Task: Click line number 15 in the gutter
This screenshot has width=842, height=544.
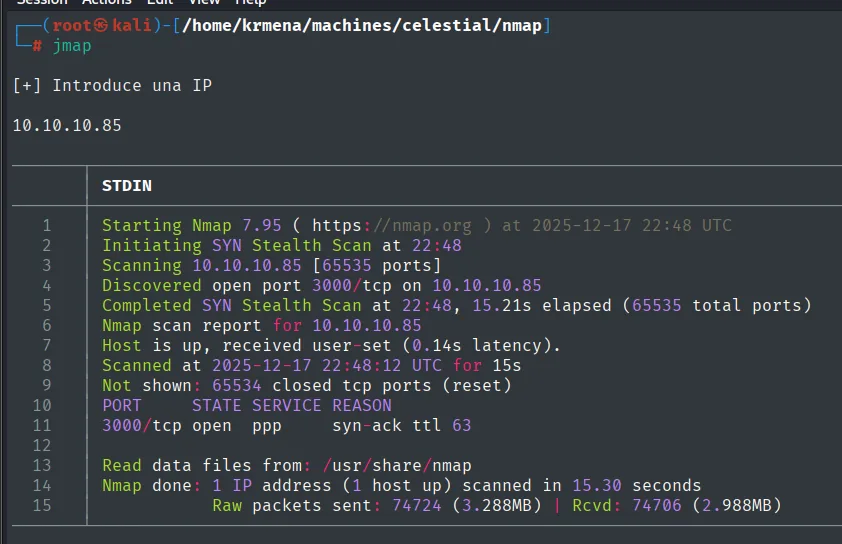Action: click(x=42, y=505)
